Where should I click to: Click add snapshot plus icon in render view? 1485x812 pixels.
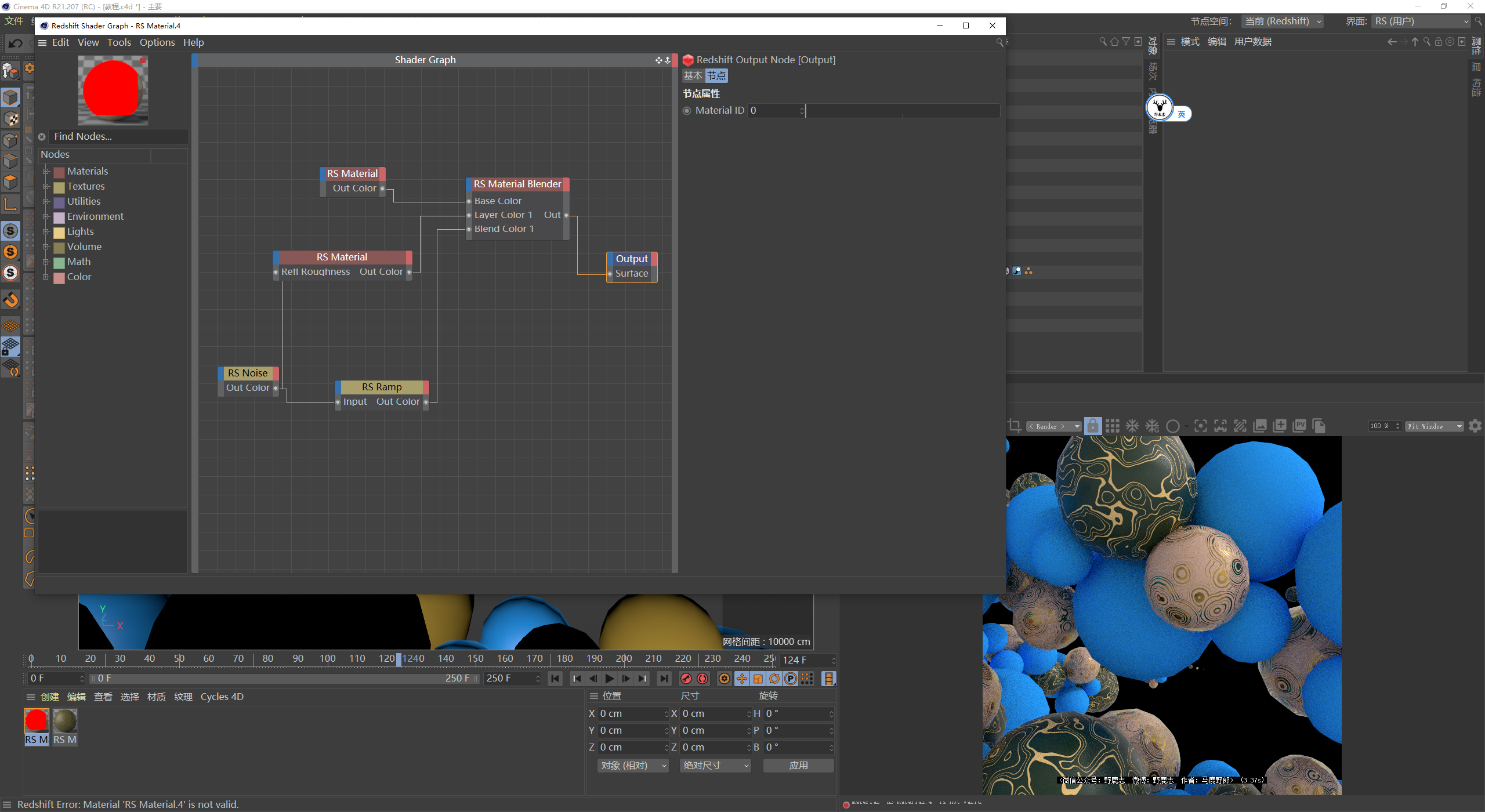(x=1280, y=426)
